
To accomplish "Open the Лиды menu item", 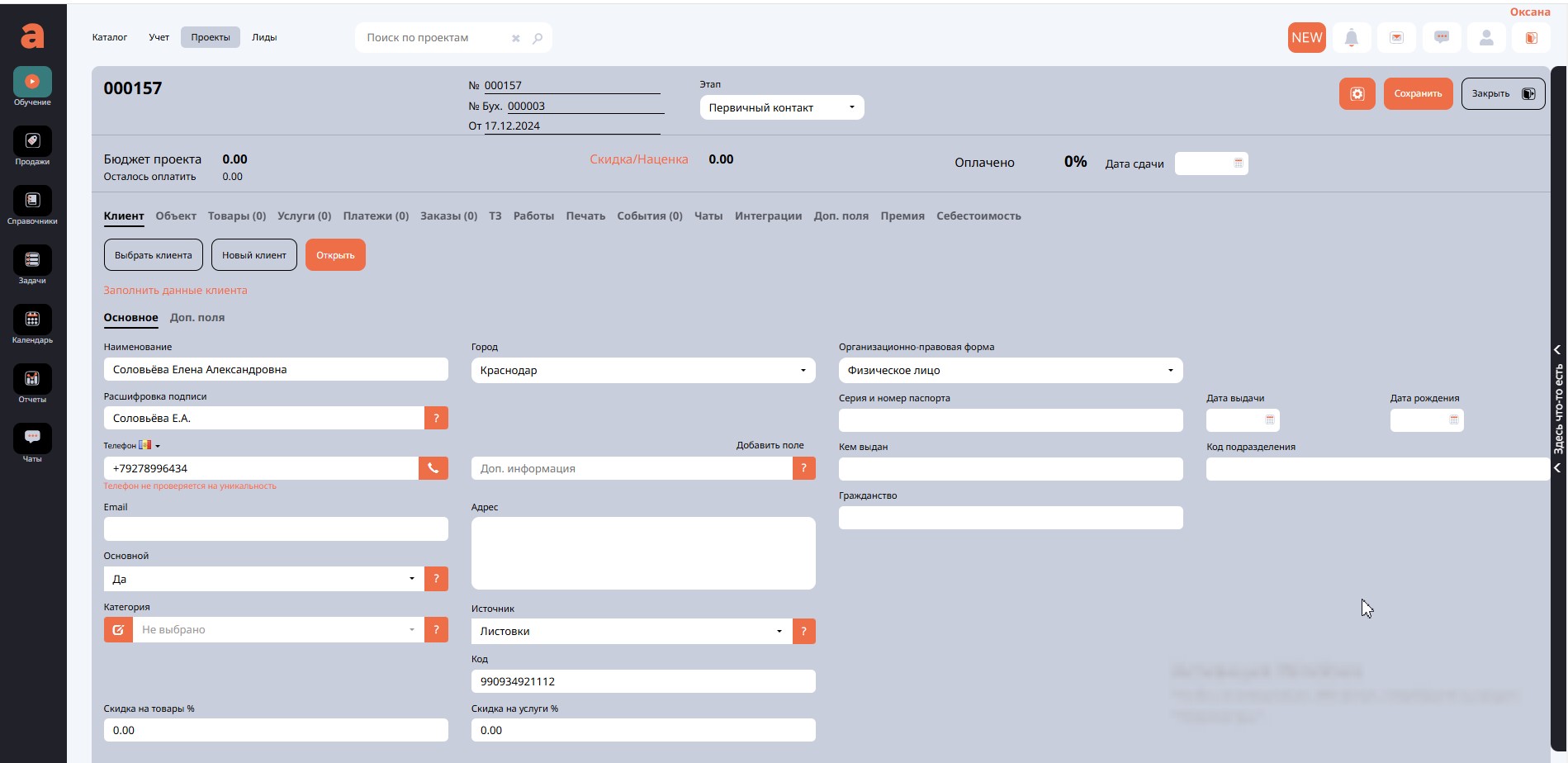I will click(x=264, y=38).
